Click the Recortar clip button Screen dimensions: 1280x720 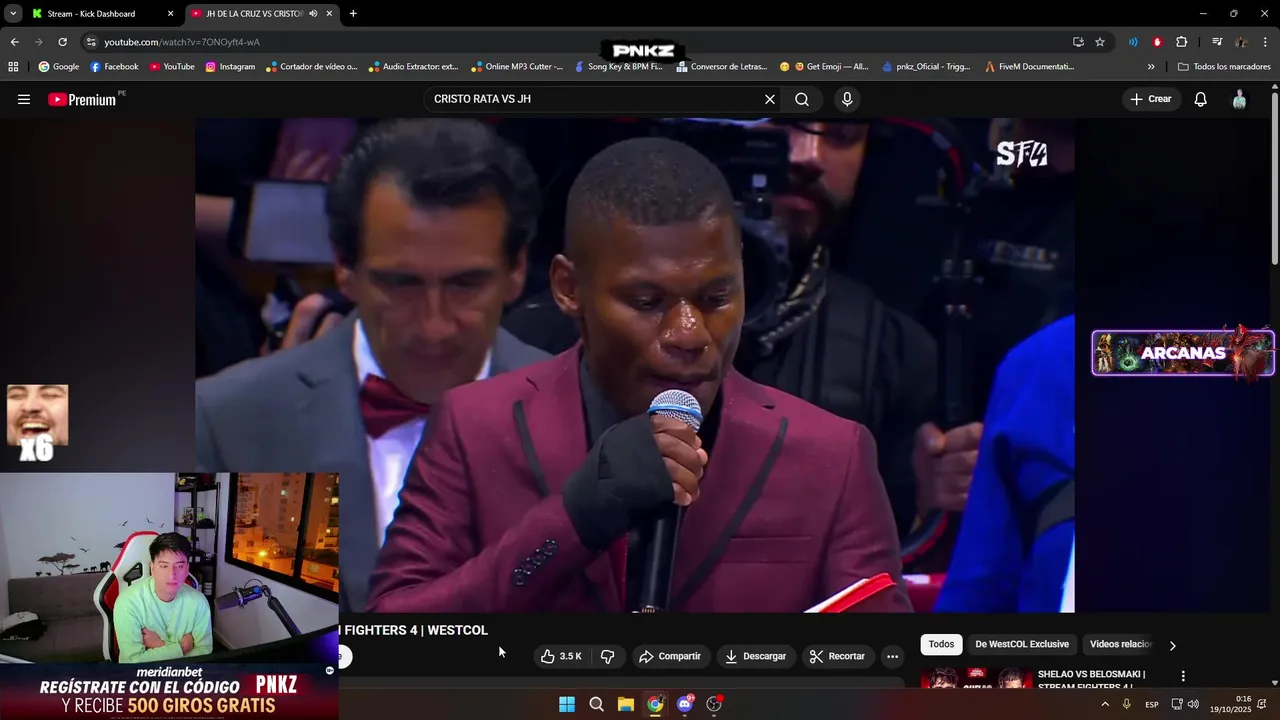coord(837,656)
